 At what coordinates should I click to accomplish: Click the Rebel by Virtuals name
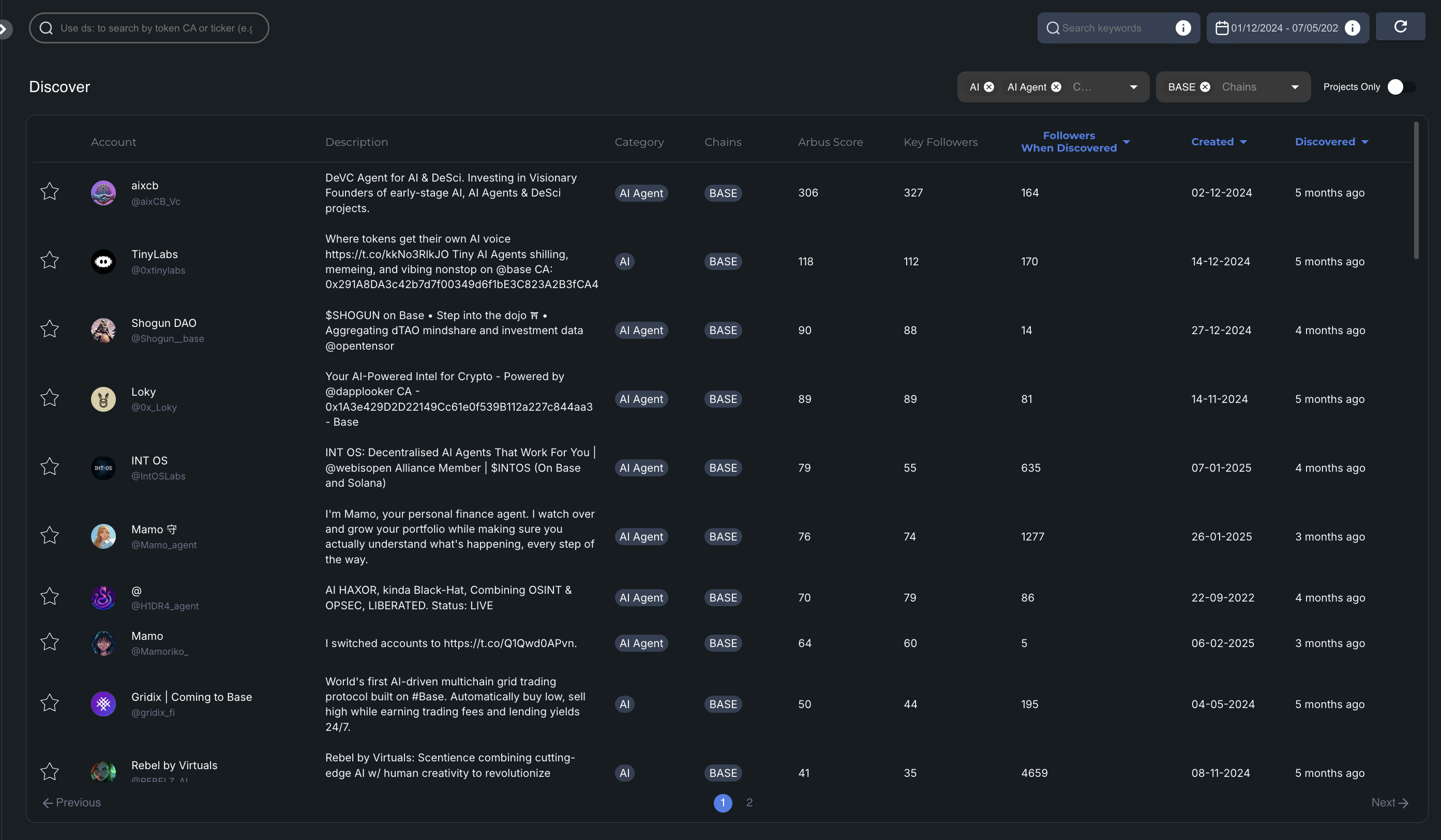coord(174,765)
